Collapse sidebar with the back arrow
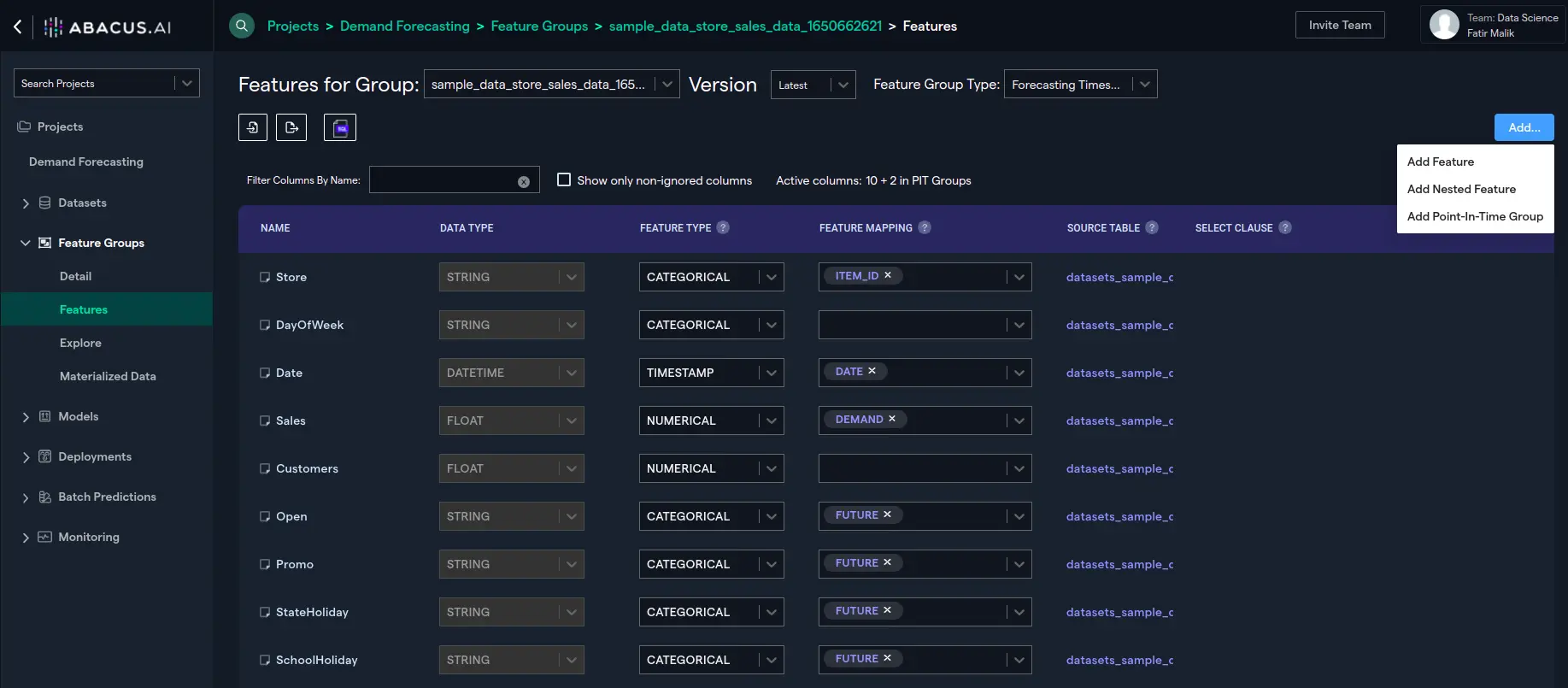Image resolution: width=1568 pixels, height=688 pixels. point(18,26)
